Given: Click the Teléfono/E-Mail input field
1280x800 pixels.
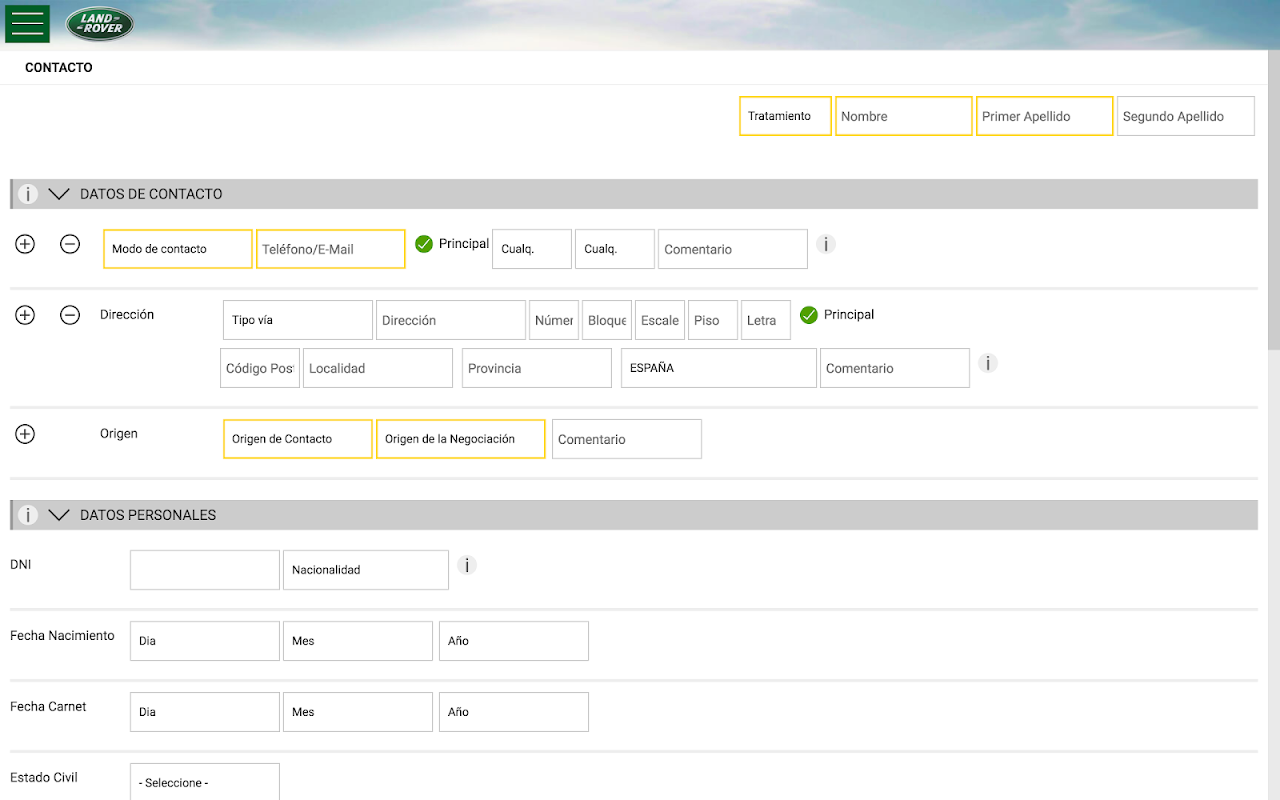Looking at the screenshot, I should (x=330, y=249).
